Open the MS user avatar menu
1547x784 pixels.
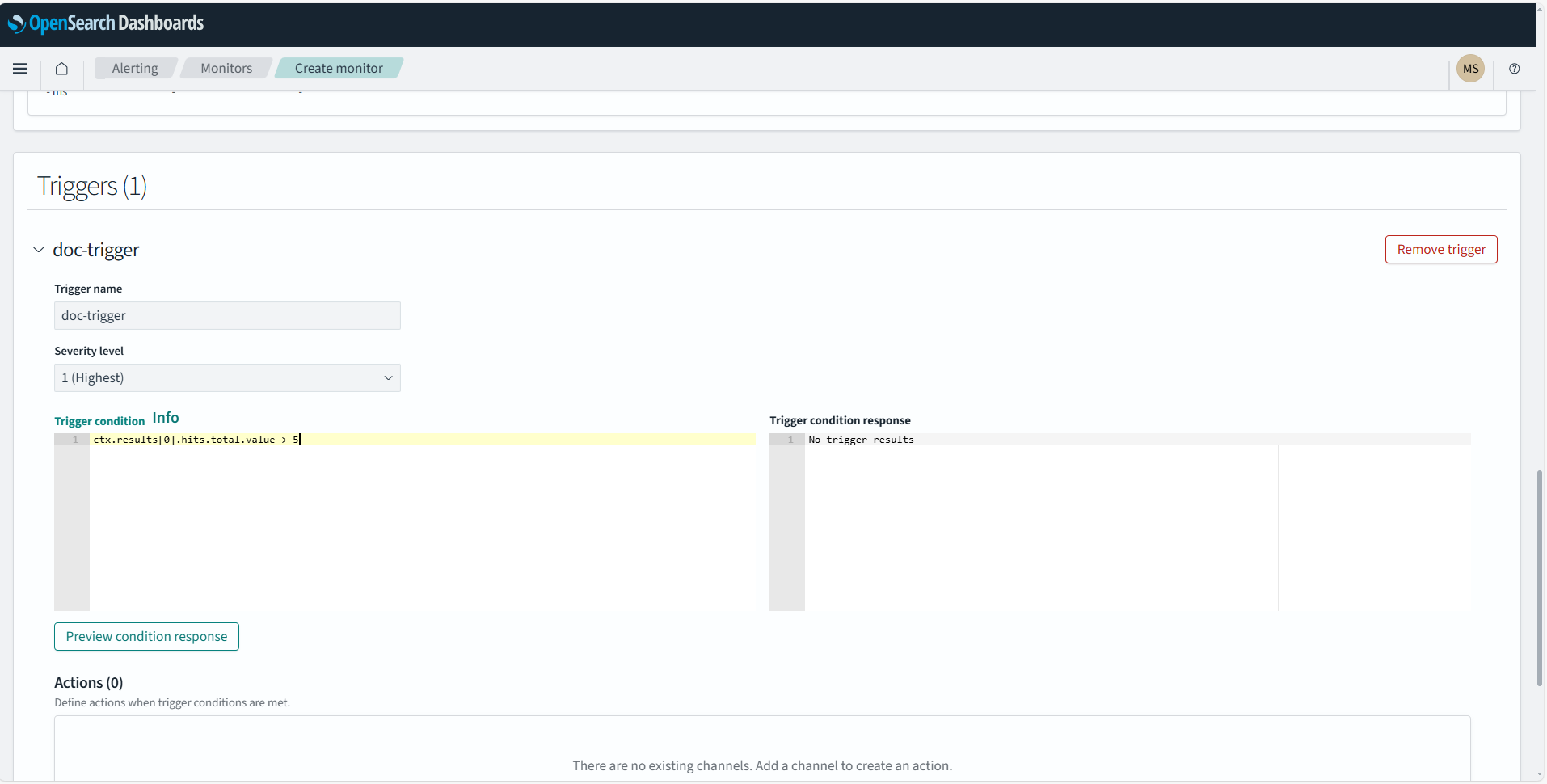click(1470, 69)
